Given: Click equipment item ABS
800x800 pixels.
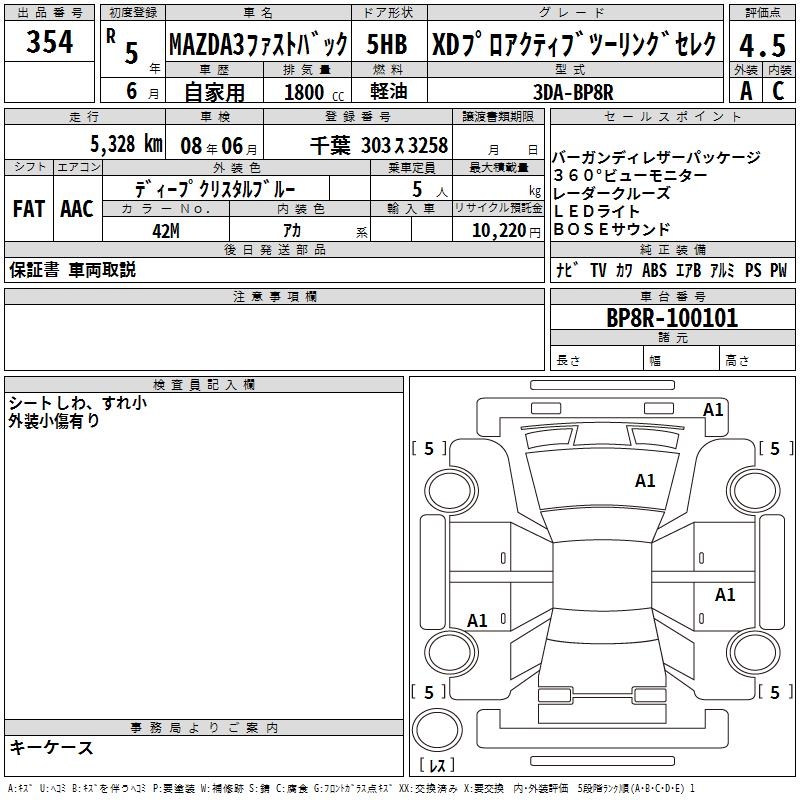Looking at the screenshot, I should pyautogui.click(x=654, y=270).
